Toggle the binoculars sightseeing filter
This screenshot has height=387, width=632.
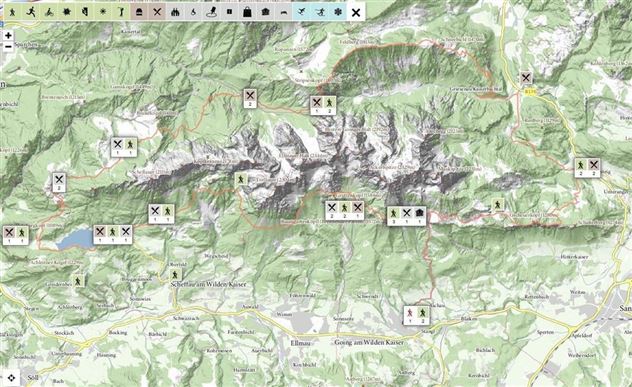point(175,12)
